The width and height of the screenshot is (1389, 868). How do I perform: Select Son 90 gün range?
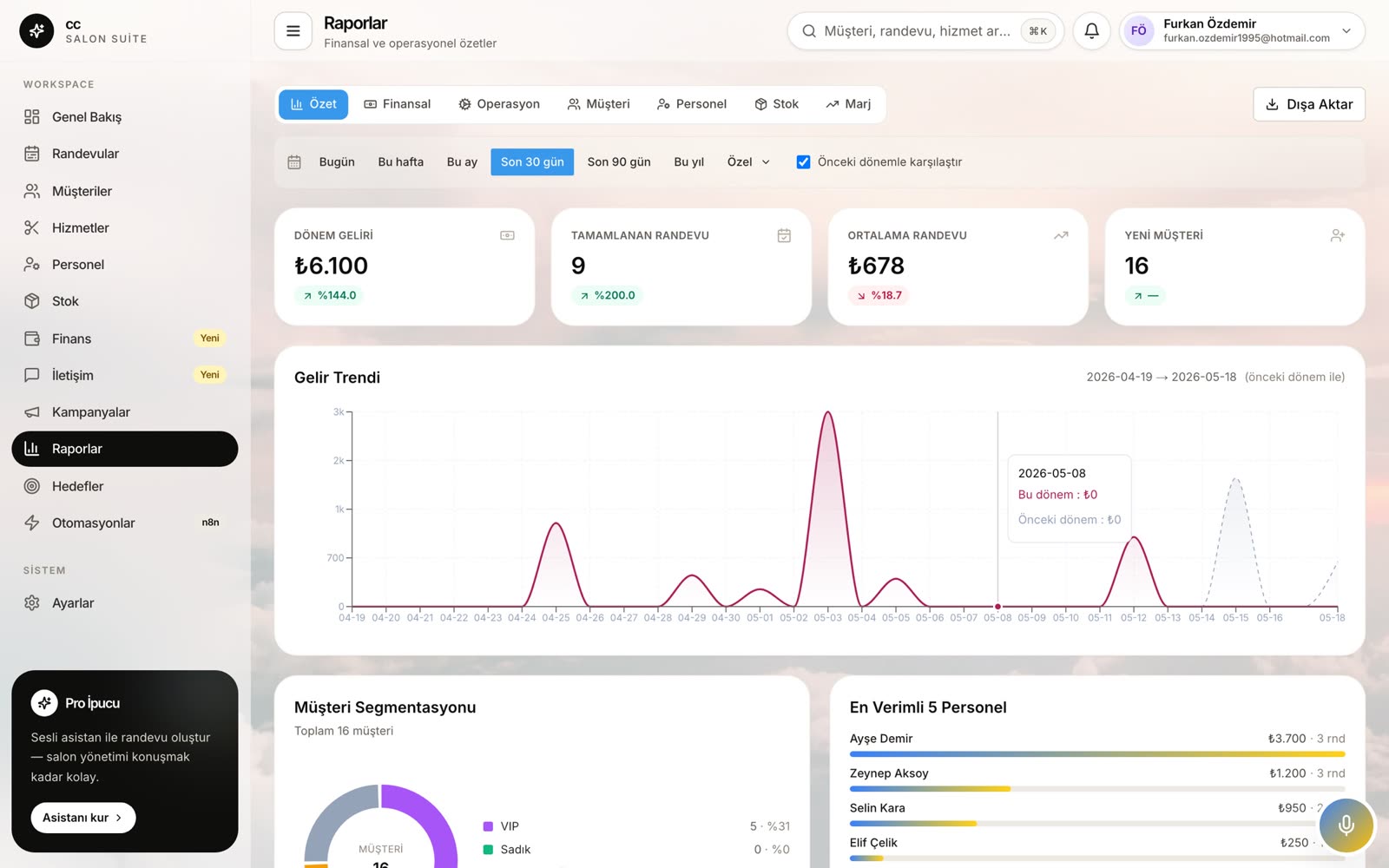point(619,162)
